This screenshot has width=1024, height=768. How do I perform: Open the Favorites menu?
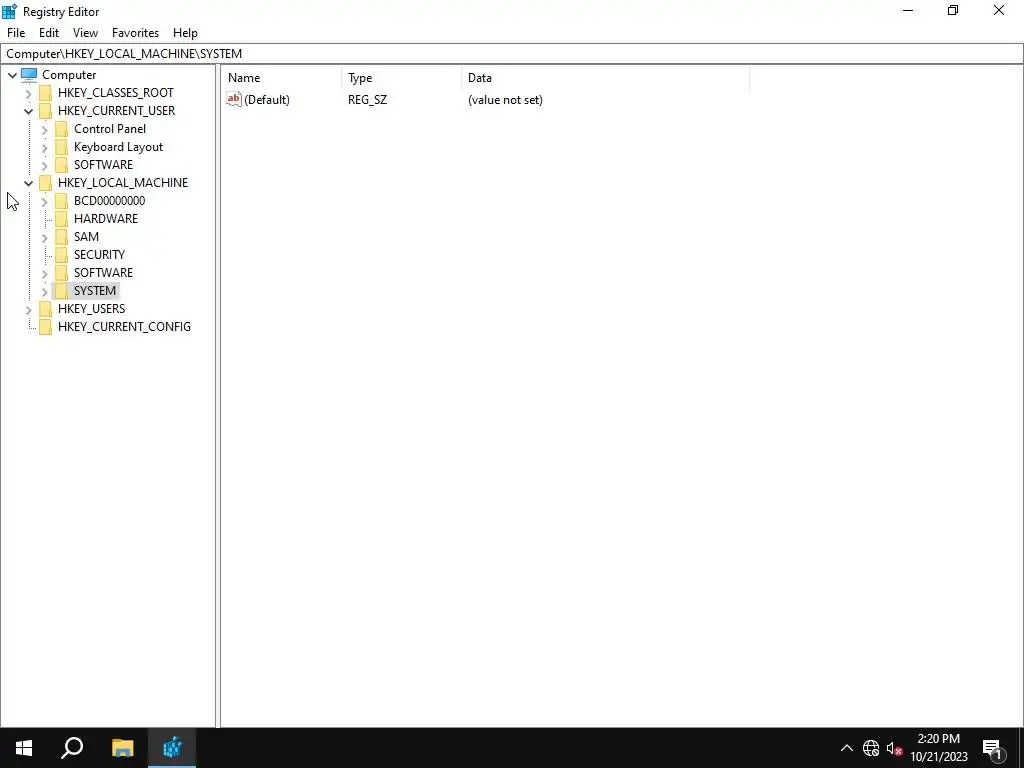tap(135, 33)
